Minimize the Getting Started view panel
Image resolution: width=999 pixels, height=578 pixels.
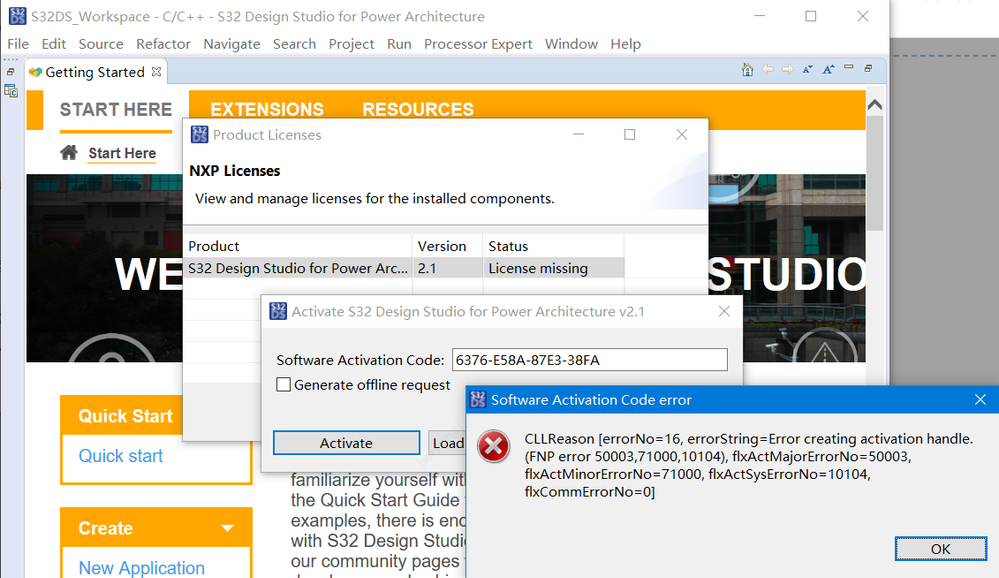pyautogui.click(x=849, y=67)
